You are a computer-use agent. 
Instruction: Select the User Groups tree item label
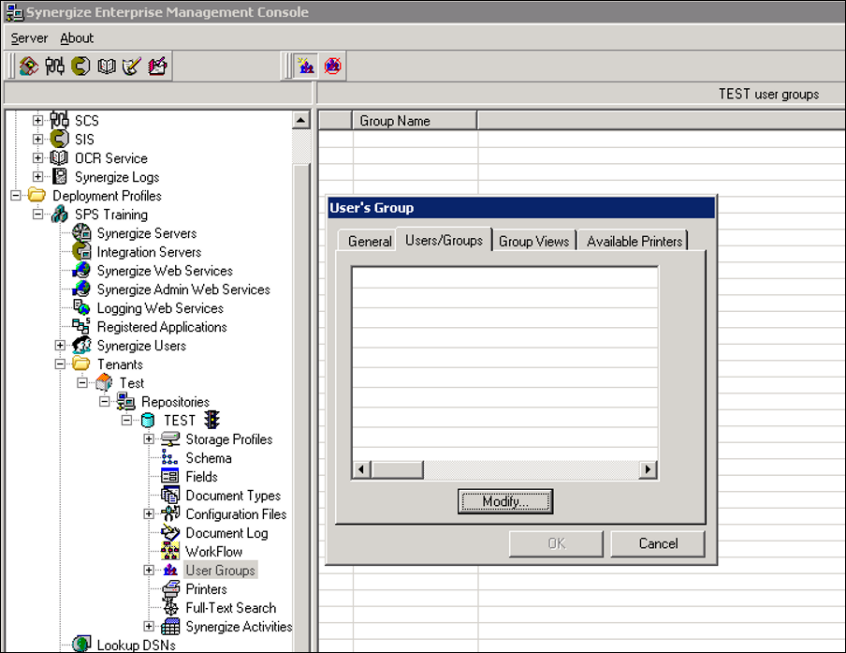point(220,570)
